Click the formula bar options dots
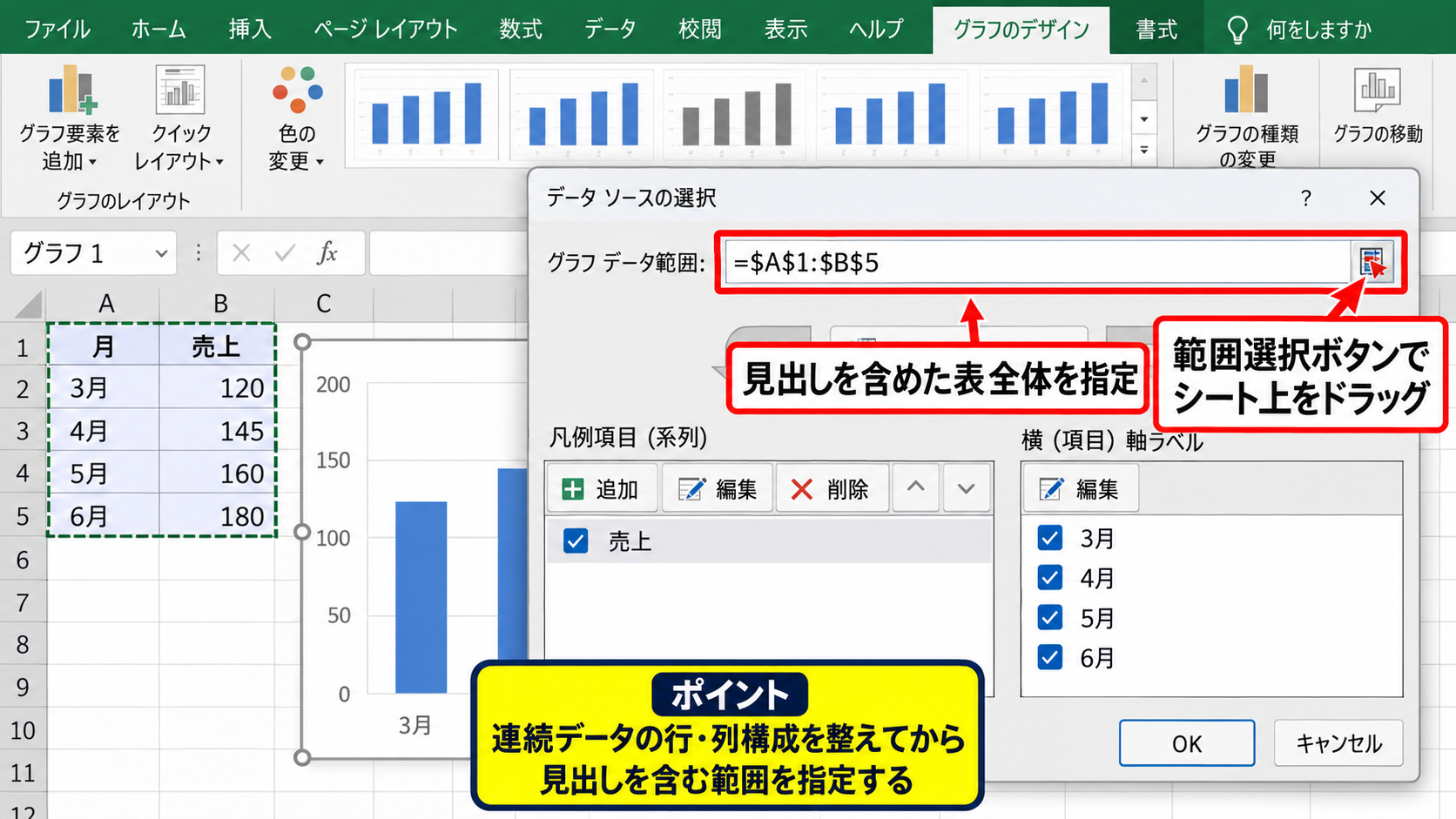Image resolution: width=1456 pixels, height=819 pixels. click(x=199, y=253)
